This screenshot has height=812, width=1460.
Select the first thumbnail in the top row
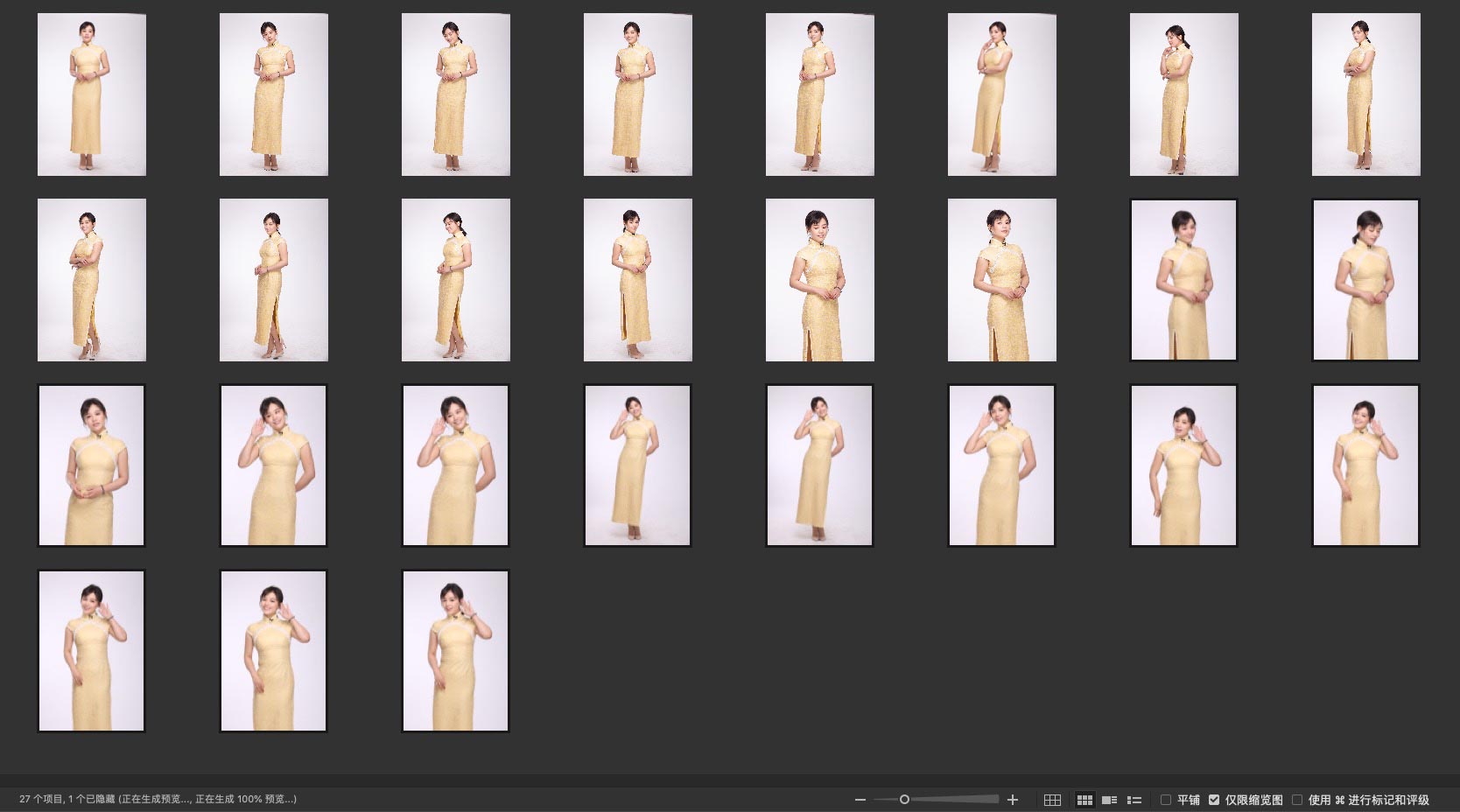92,94
